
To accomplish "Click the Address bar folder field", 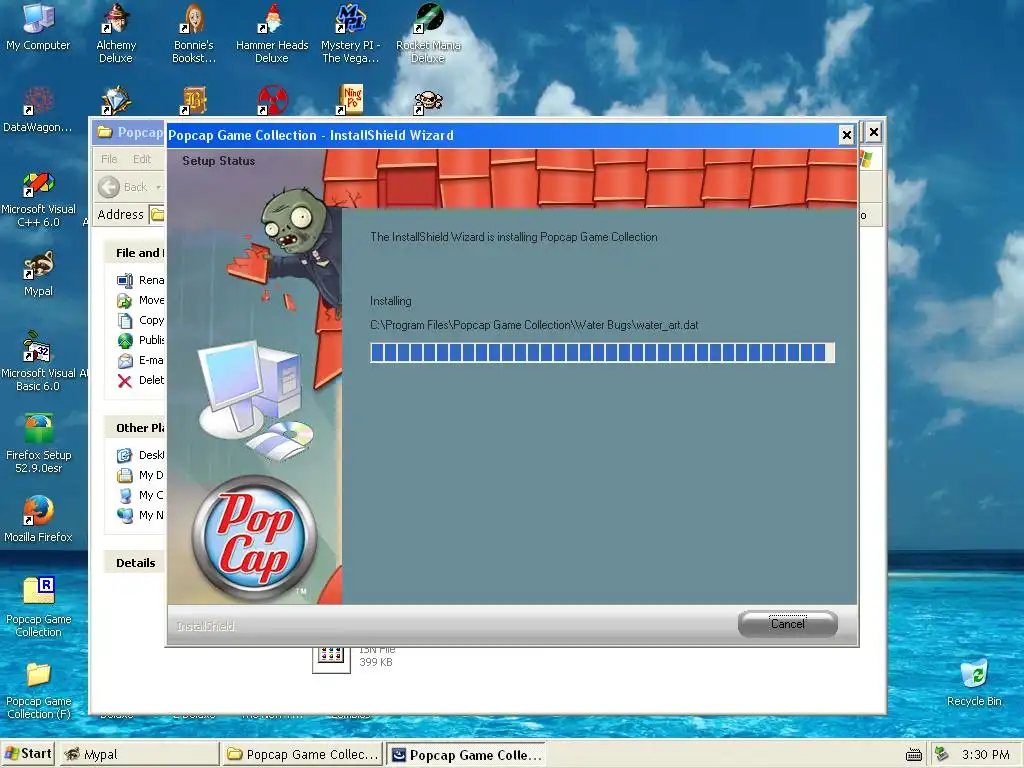I will pos(157,214).
